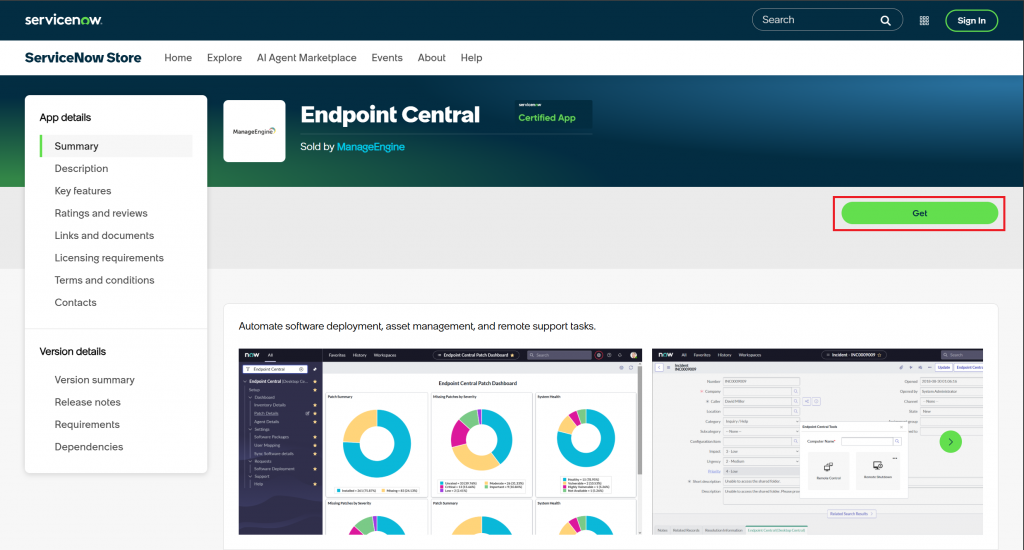Open the Incident form screenshot thumbnail

click(x=817, y=442)
